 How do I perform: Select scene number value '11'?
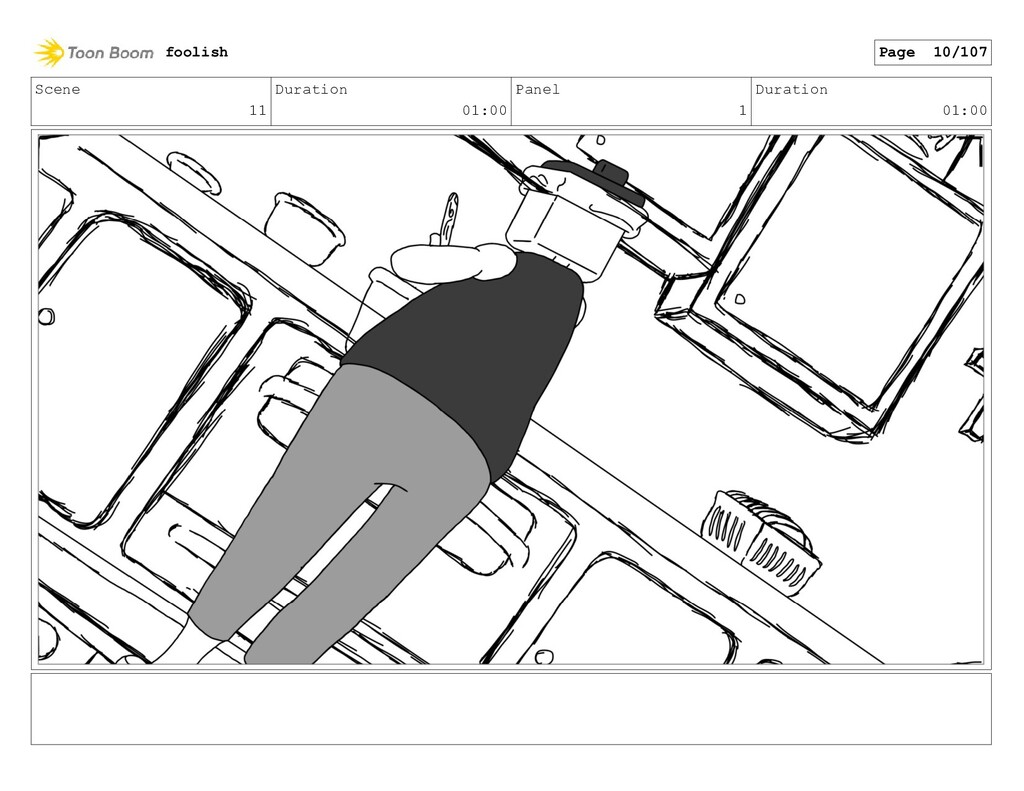[258, 110]
